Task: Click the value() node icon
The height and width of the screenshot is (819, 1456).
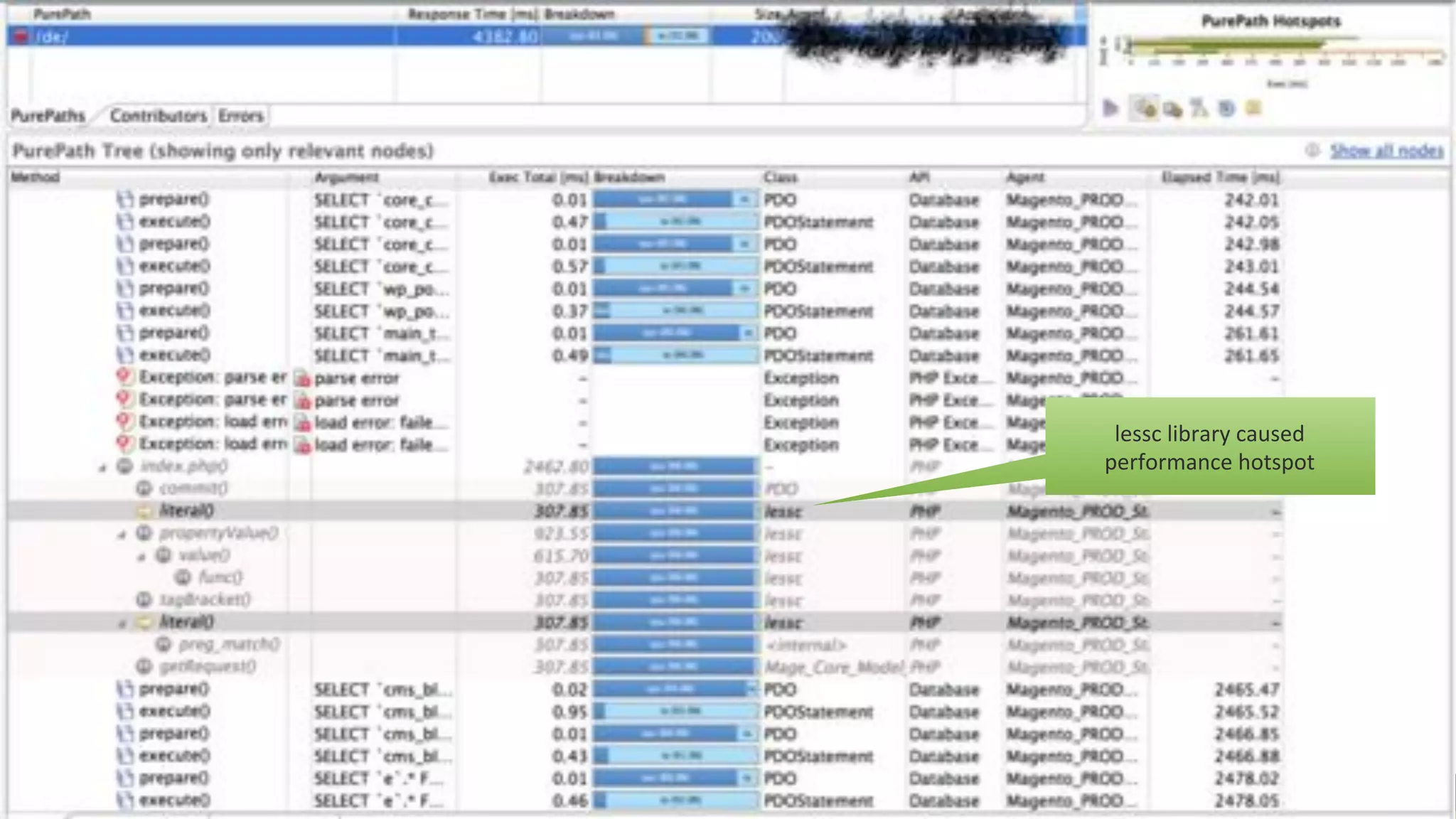Action: [x=164, y=555]
